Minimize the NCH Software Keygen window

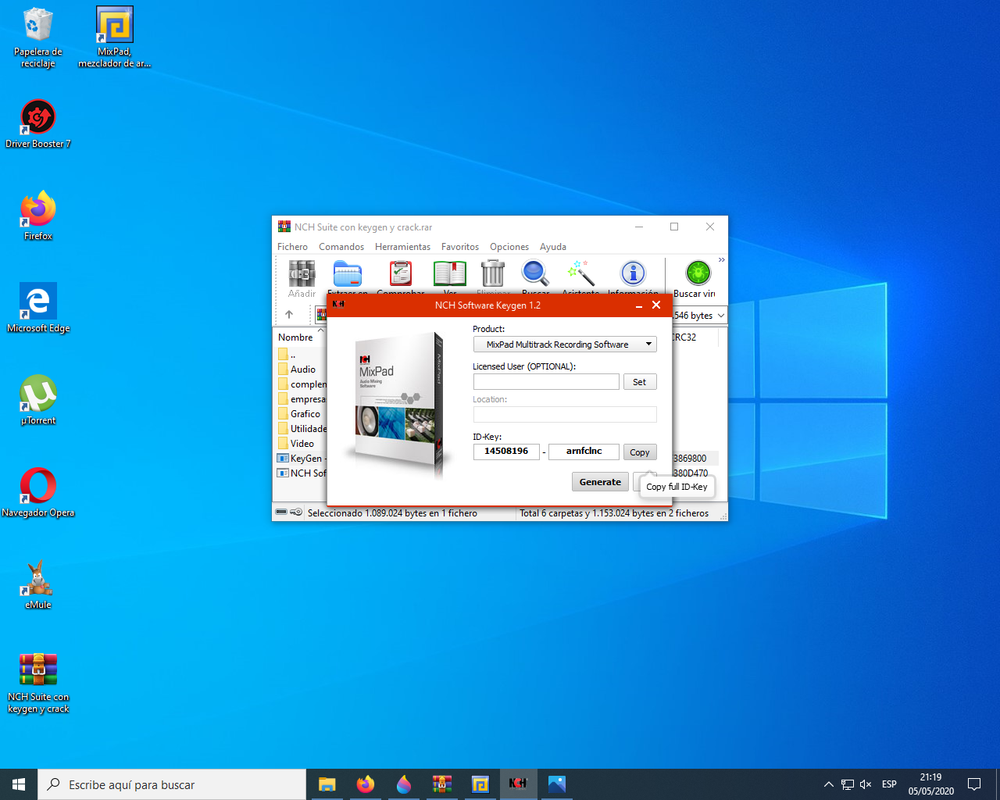pyautogui.click(x=638, y=306)
